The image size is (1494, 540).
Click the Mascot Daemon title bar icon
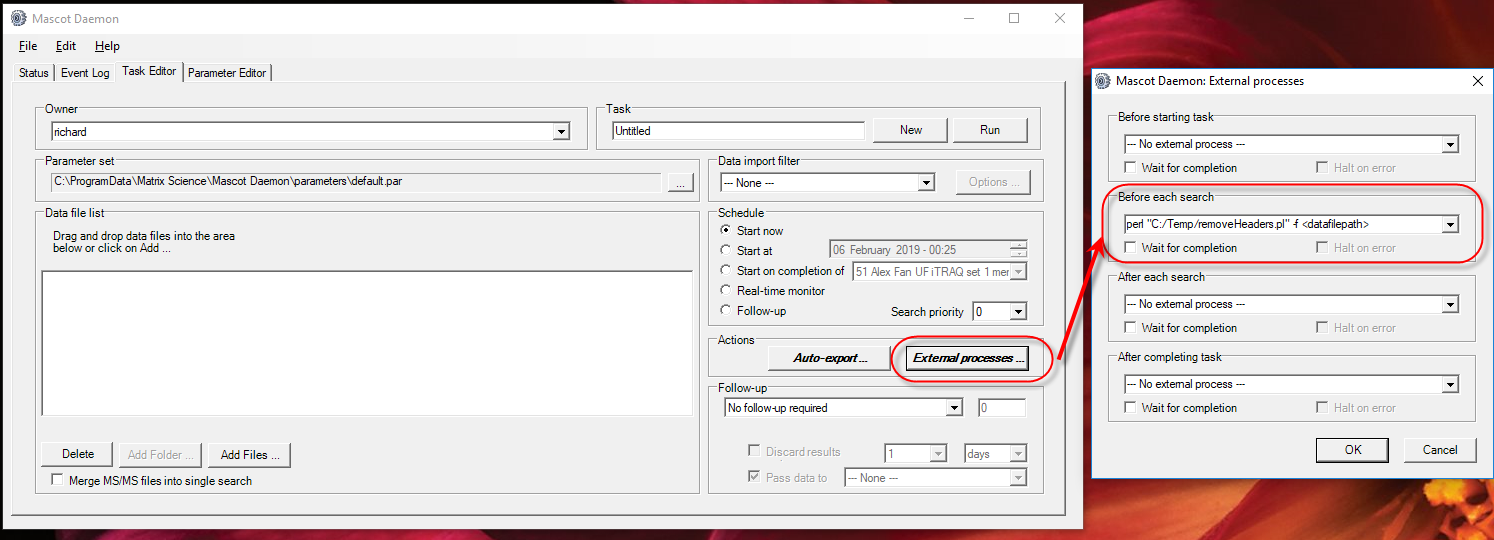pos(18,18)
